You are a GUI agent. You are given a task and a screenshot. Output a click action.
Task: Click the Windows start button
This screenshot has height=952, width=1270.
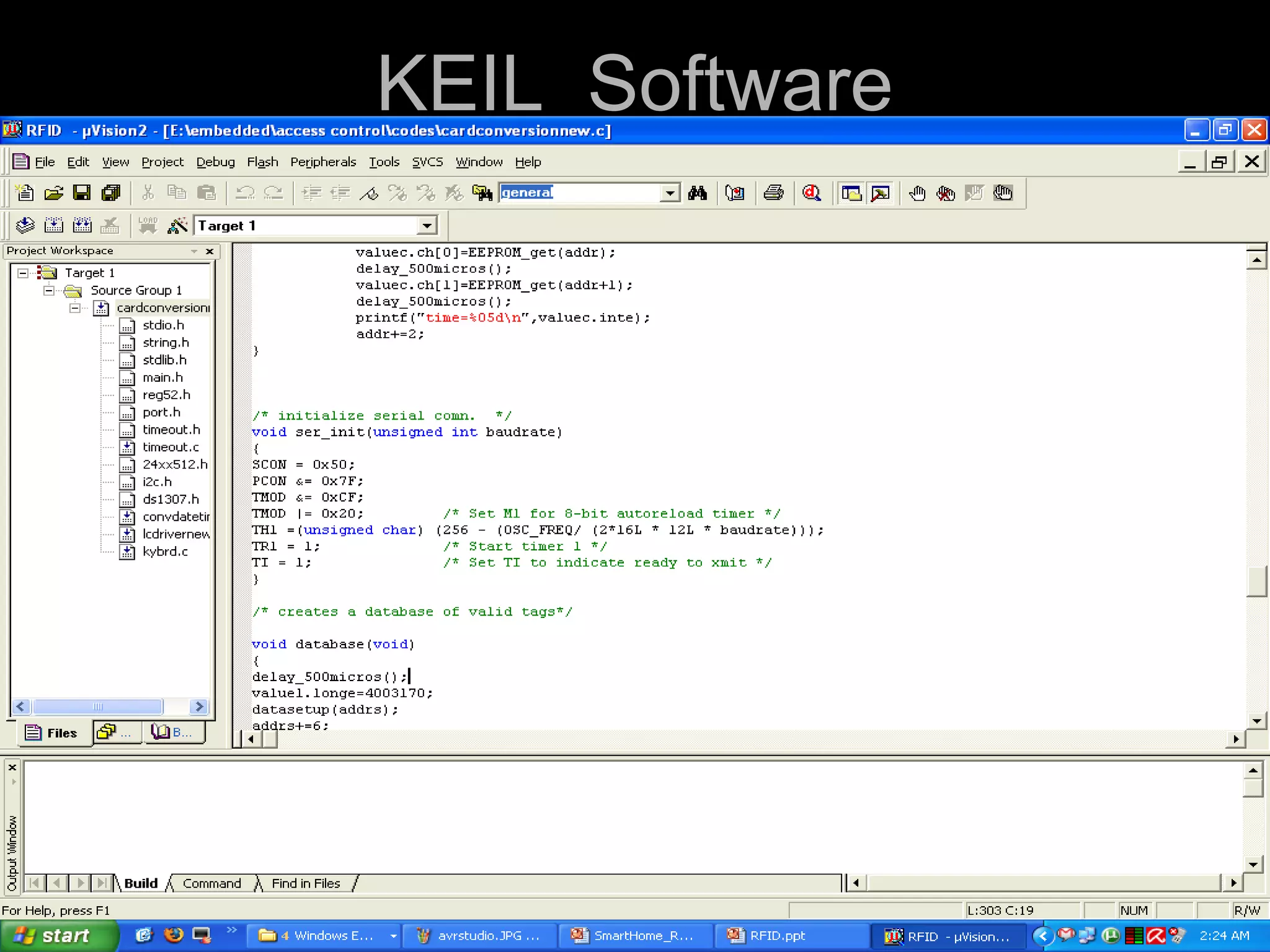pos(58,936)
